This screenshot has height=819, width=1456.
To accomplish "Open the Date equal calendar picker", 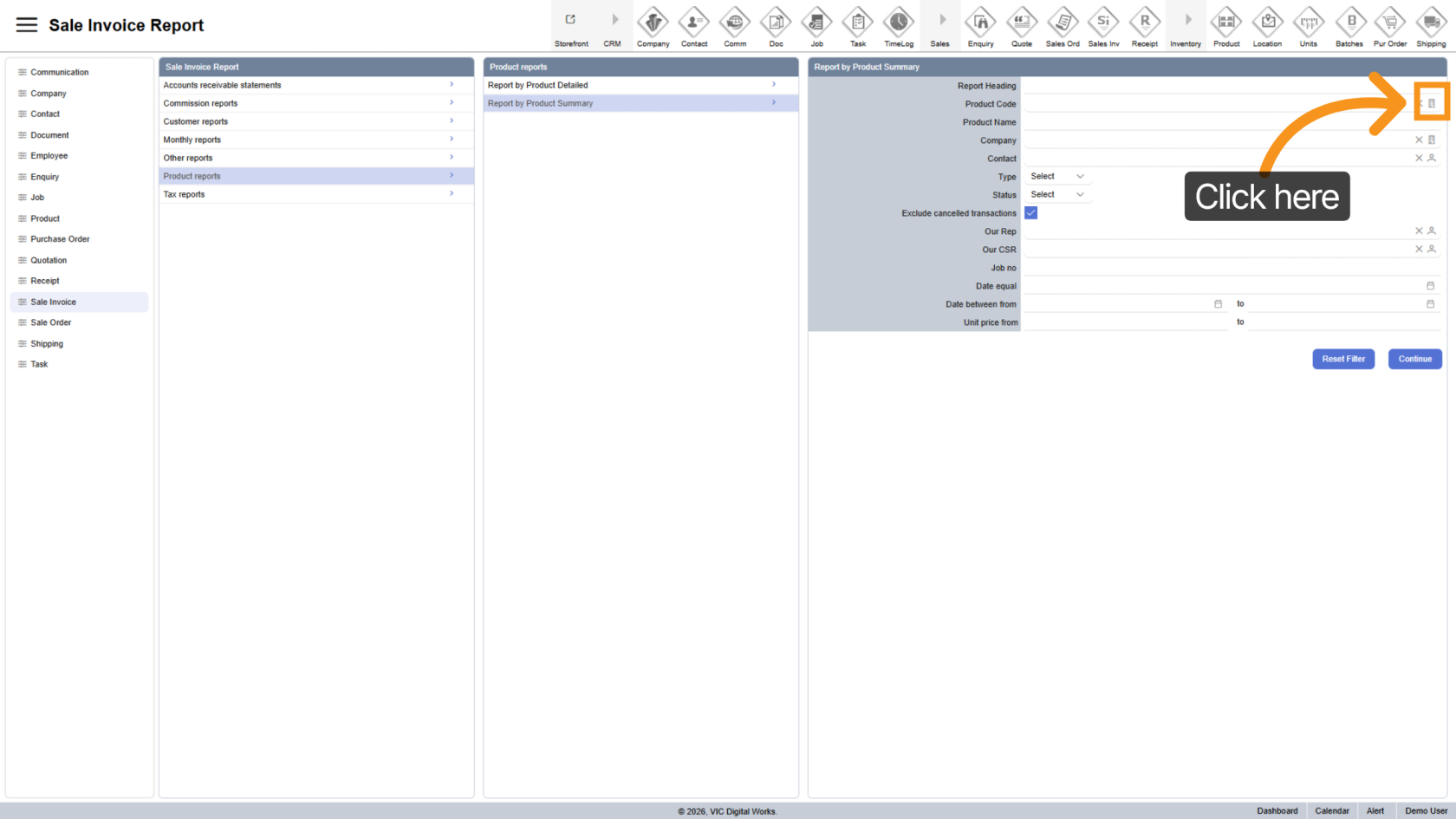I will tap(1430, 286).
